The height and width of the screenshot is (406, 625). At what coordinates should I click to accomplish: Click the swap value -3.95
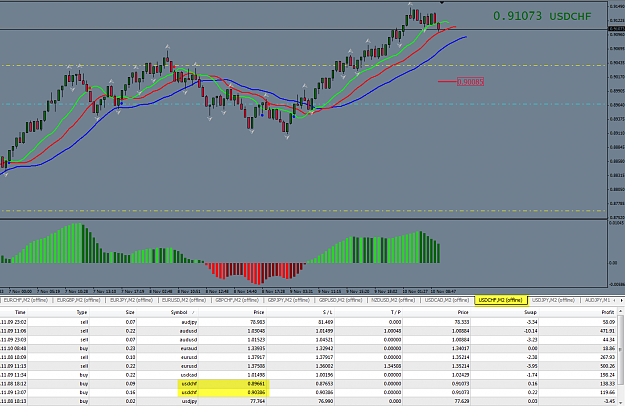click(532, 366)
